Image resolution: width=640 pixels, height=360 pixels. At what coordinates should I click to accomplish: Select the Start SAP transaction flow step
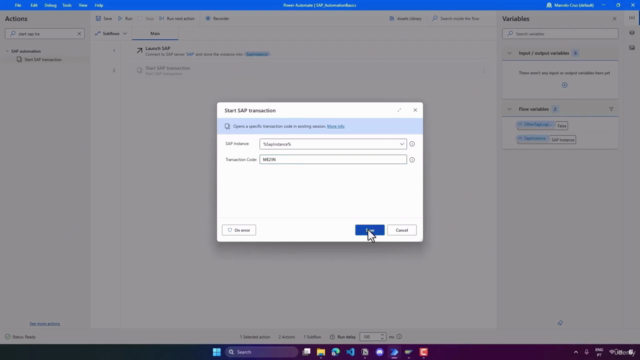308,71
